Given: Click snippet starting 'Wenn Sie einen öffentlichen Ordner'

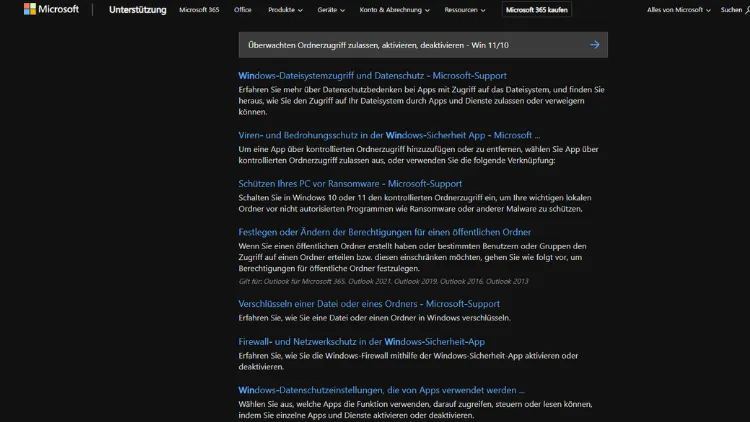Looking at the screenshot, I should click(x=412, y=257).
